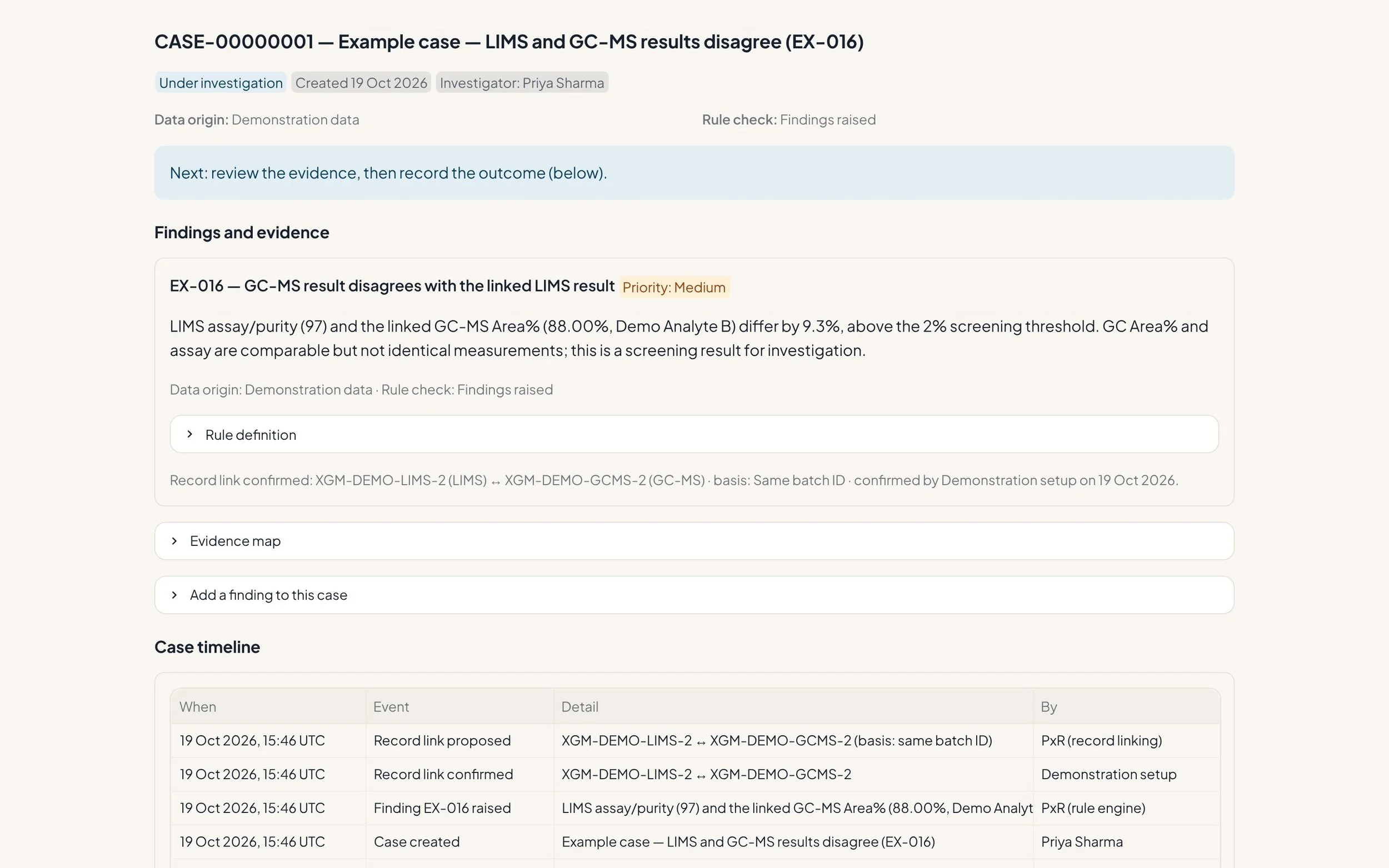Viewport: 1389px width, 868px height.
Task: Expand the Evidence map section
Action: tap(693, 541)
